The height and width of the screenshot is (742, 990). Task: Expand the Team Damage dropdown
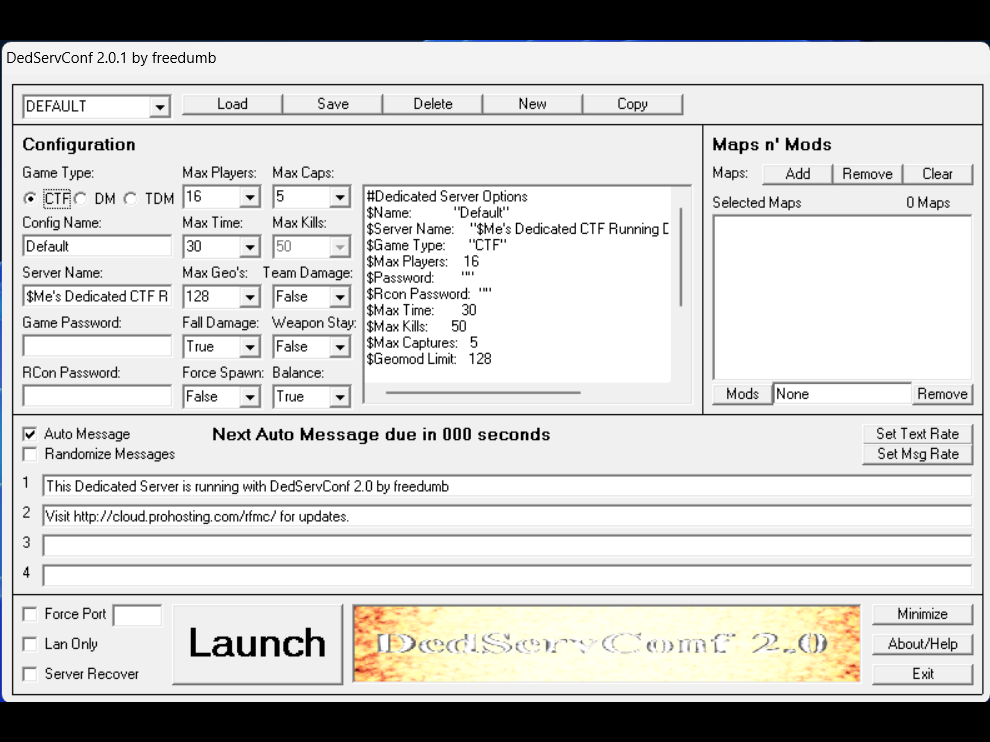(340, 297)
